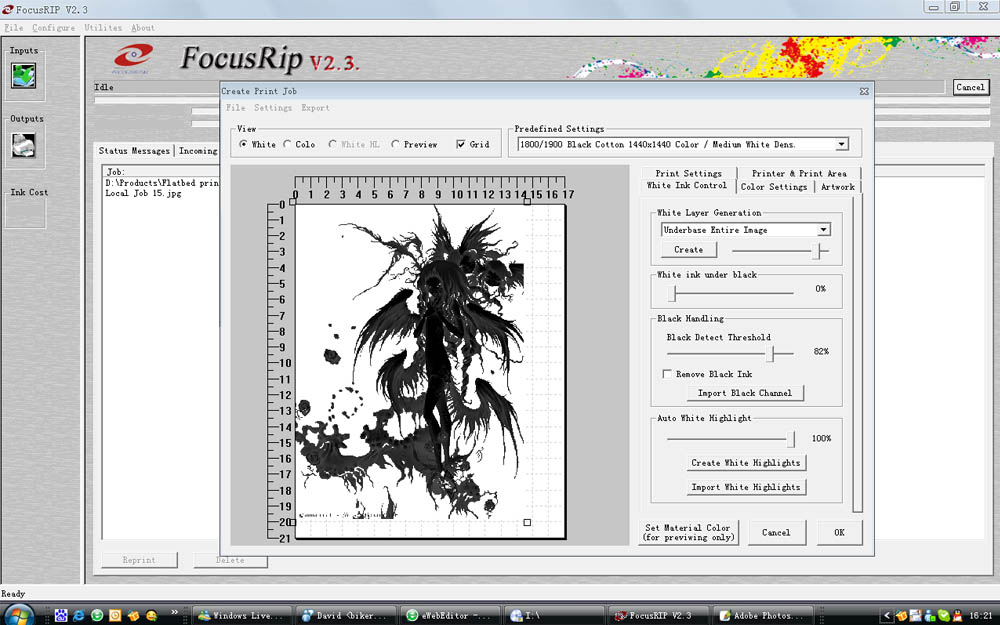The width and height of the screenshot is (1000, 625).
Task: Close the Create Print Job dialog
Action: pyautogui.click(x=864, y=91)
